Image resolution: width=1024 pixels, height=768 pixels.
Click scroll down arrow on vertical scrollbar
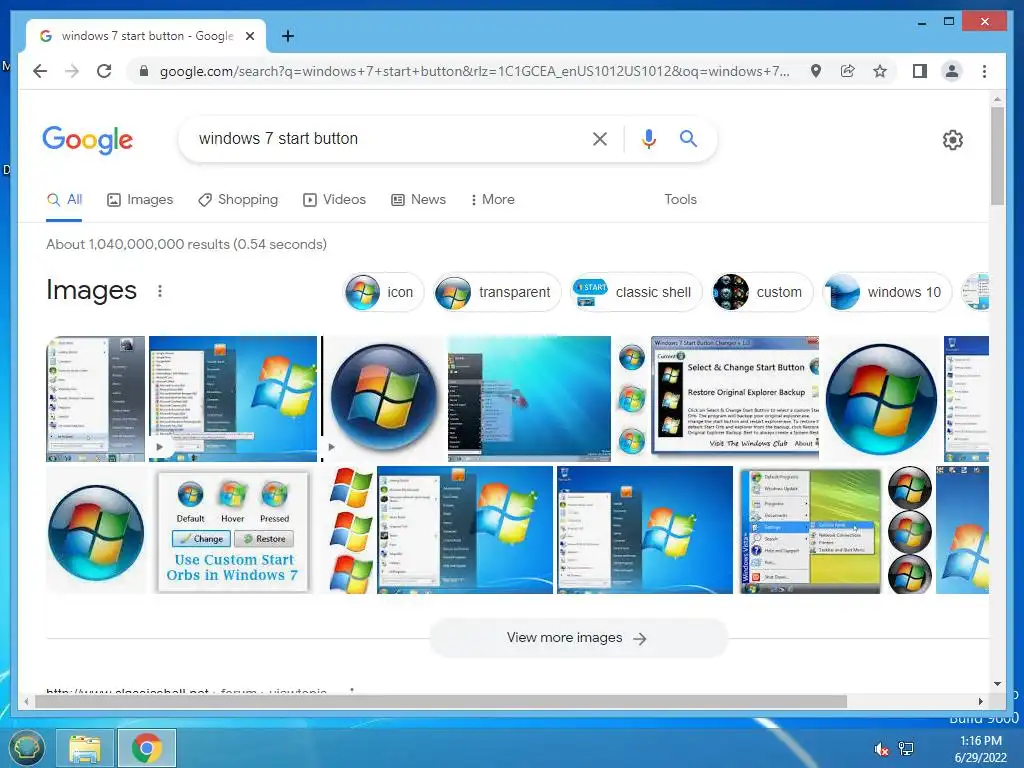tap(997, 684)
